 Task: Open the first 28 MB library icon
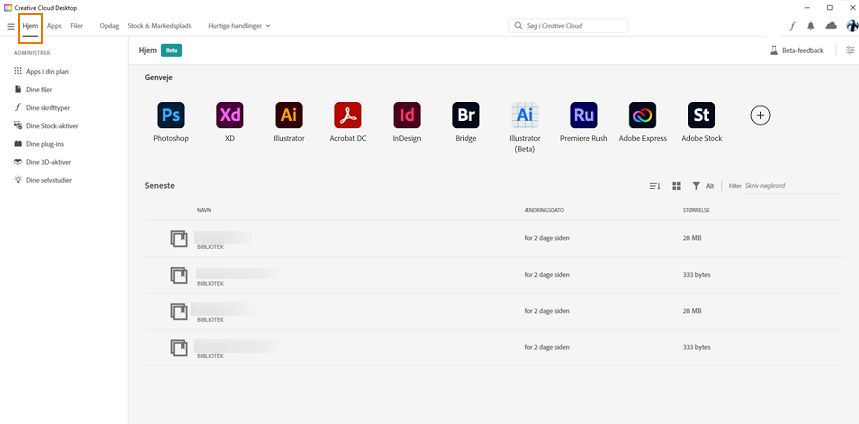click(179, 239)
